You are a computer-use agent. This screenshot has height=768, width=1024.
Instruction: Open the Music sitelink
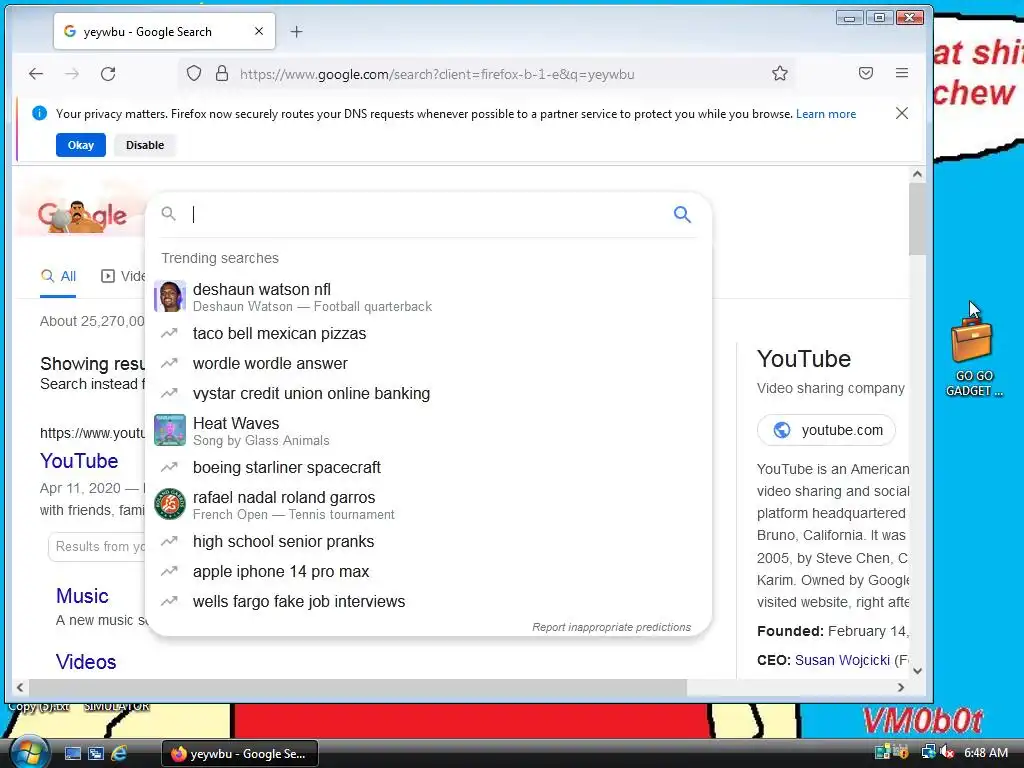pos(82,596)
